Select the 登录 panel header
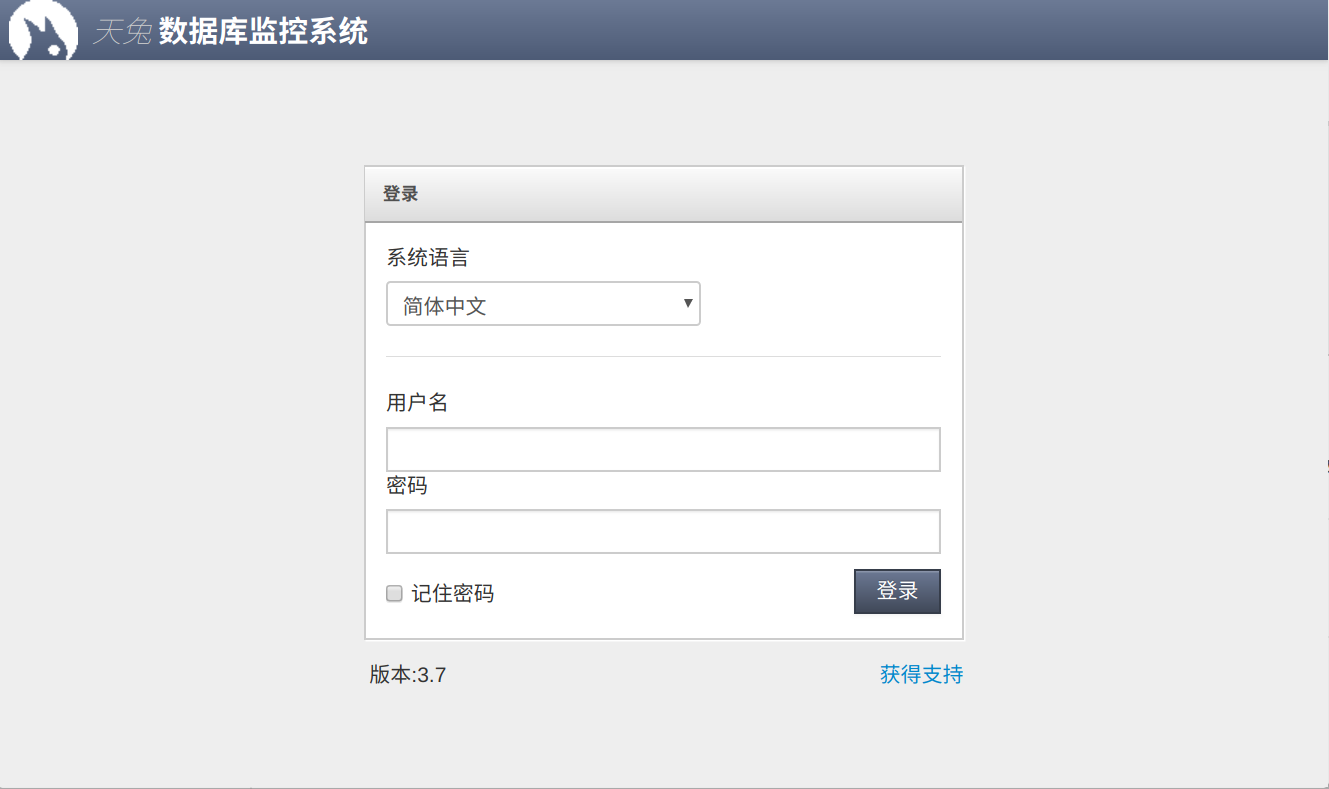 [401, 193]
